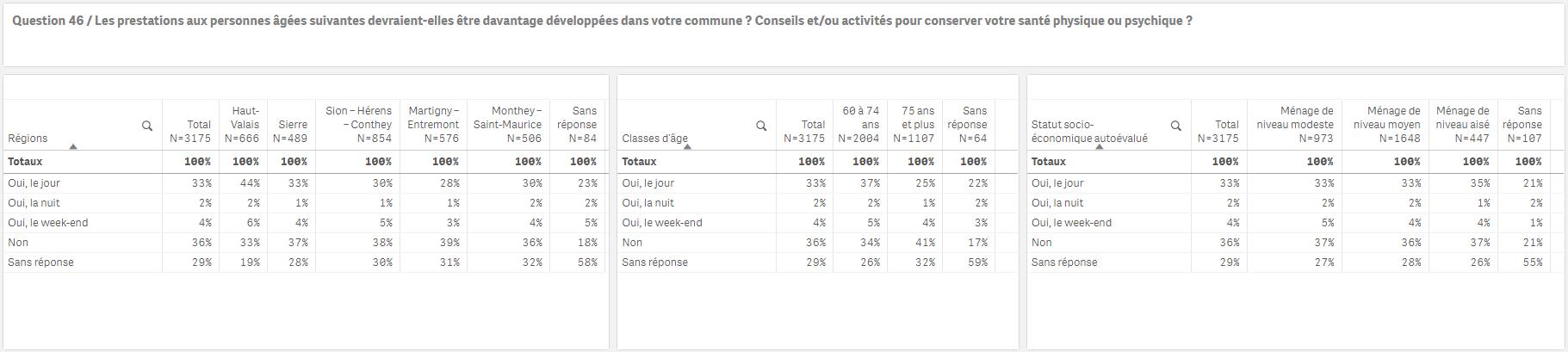The height and width of the screenshot is (352, 1568).
Task: Select 'Non' row in Régions table
Action: pos(306,243)
